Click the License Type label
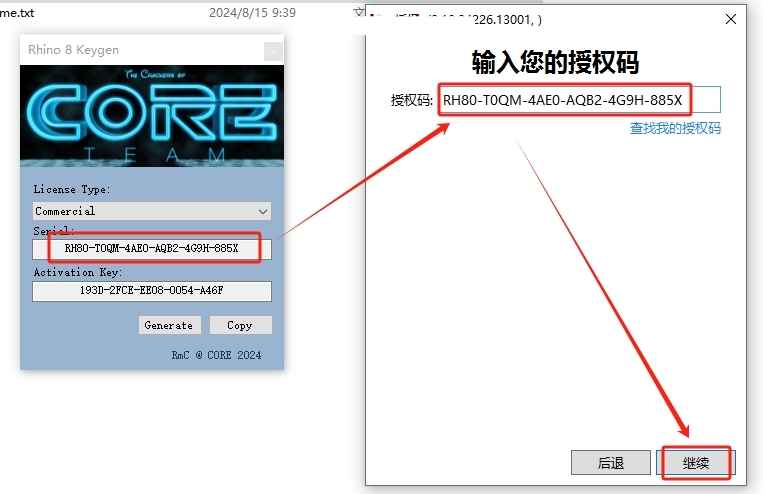This screenshot has height=494, width=763. [x=72, y=189]
